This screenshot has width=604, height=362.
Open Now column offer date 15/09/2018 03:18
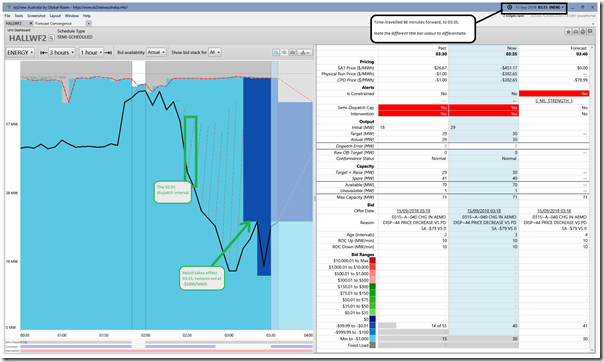pyautogui.click(x=484, y=211)
